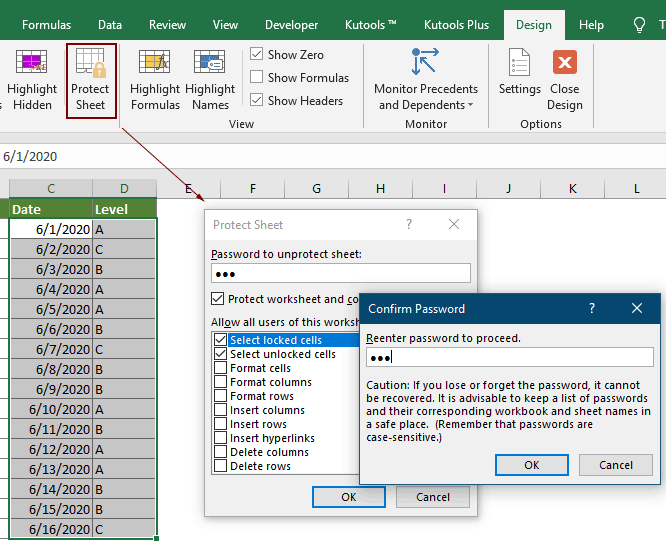Select the Date column header cell
This screenshot has height=544, width=666.
tap(50, 209)
